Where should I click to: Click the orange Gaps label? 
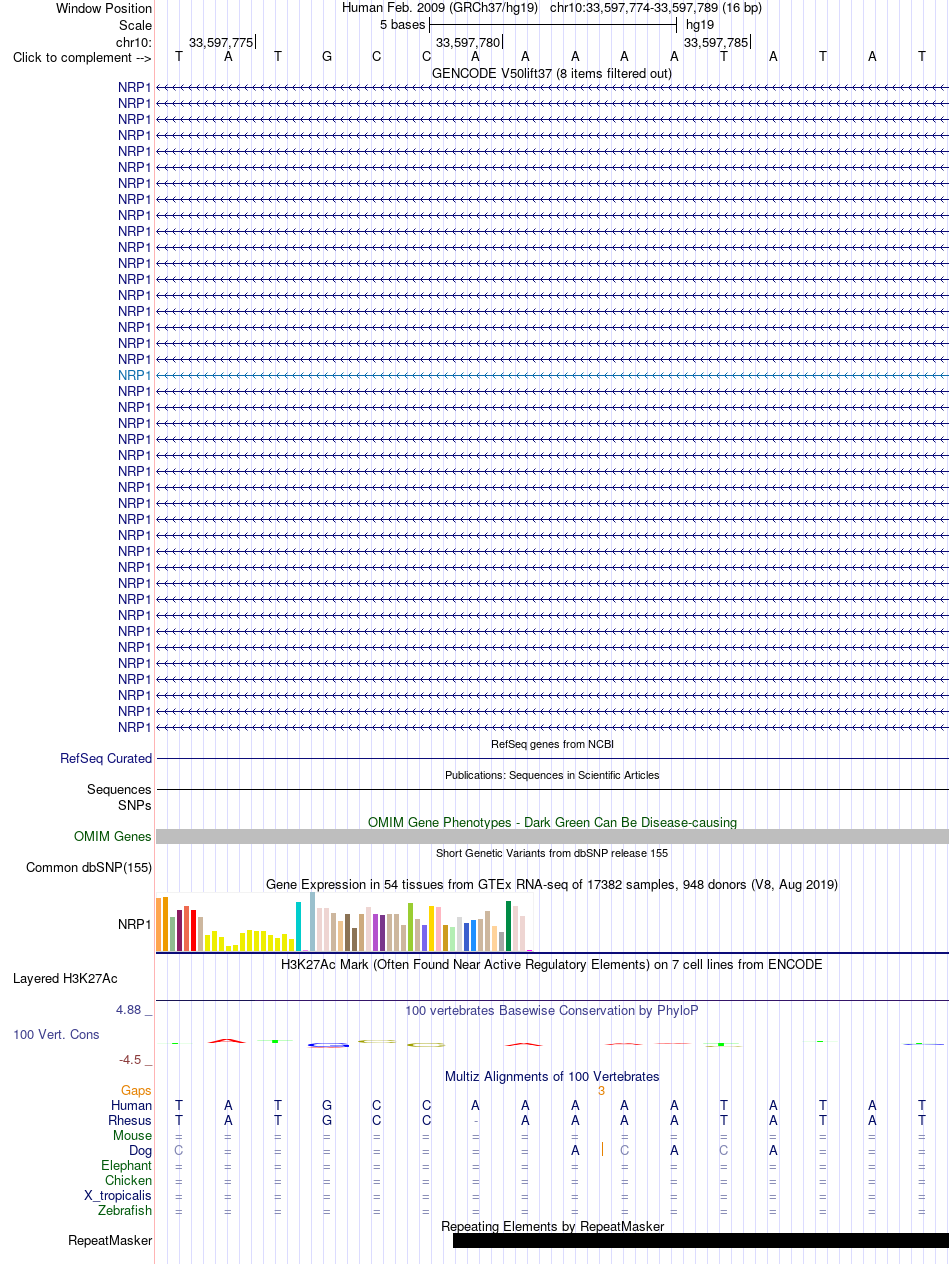click(x=136, y=1091)
